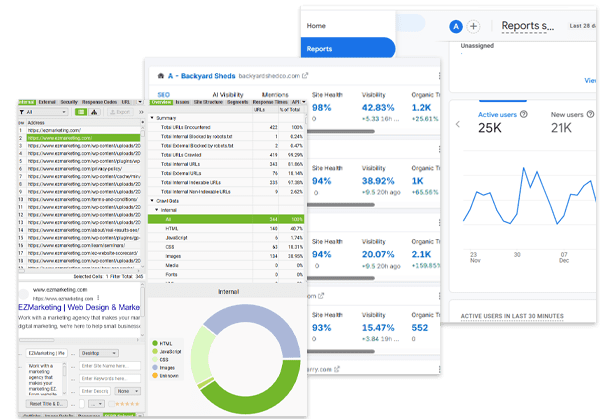Image resolution: width=614 pixels, height=419 pixels.
Task: Open the external link icon after backyardshedco.com
Action: click(x=305, y=76)
